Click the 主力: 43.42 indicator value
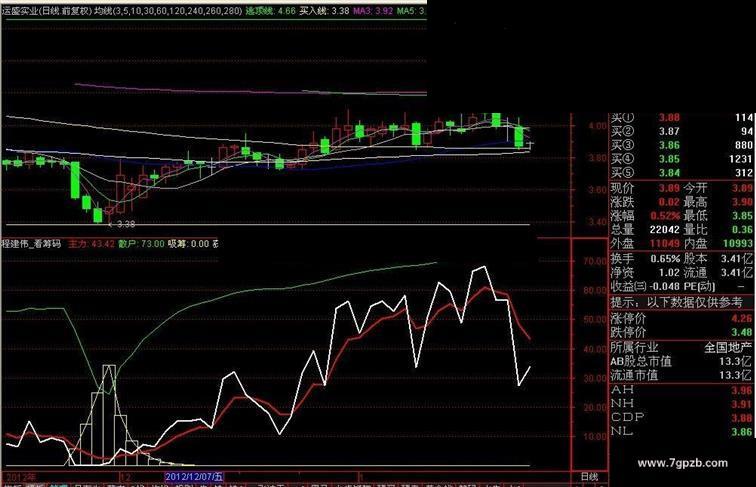 click(x=91, y=244)
